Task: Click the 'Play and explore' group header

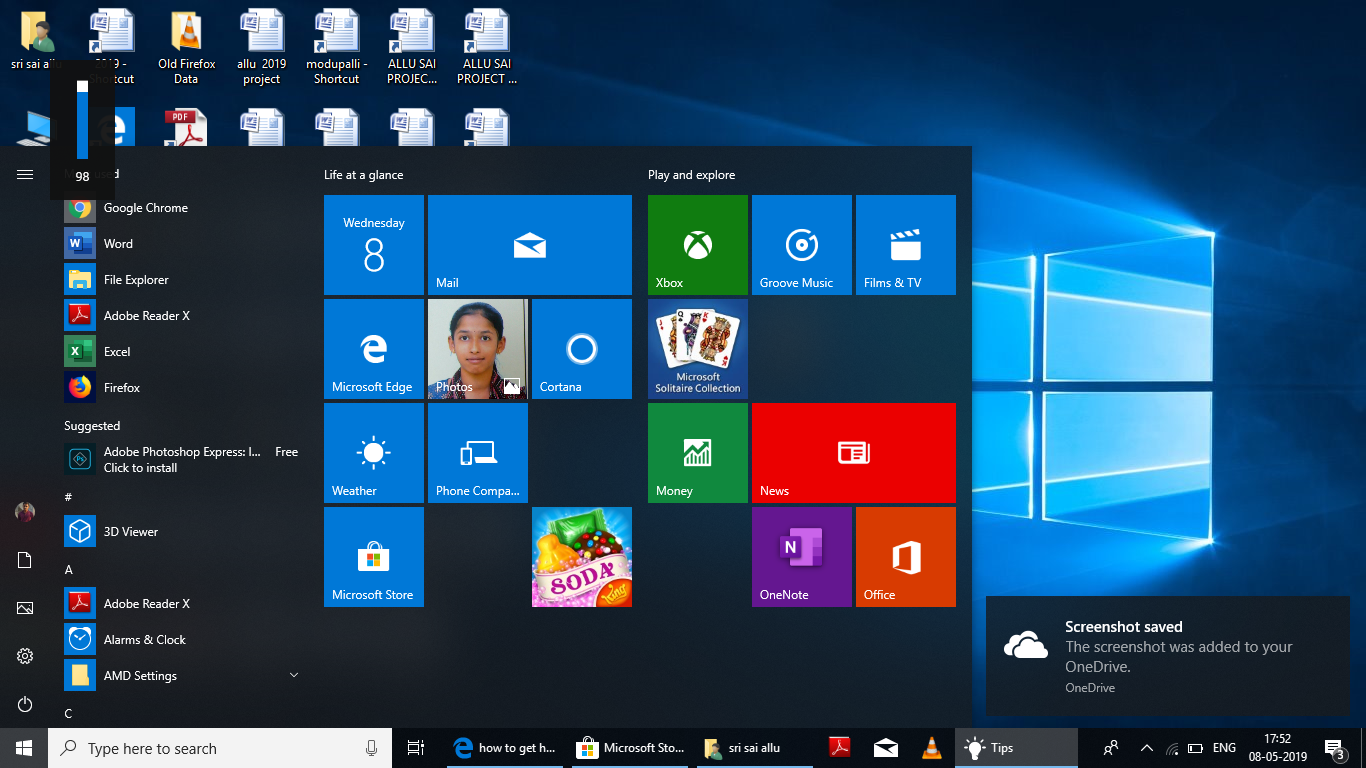Action: point(691,175)
